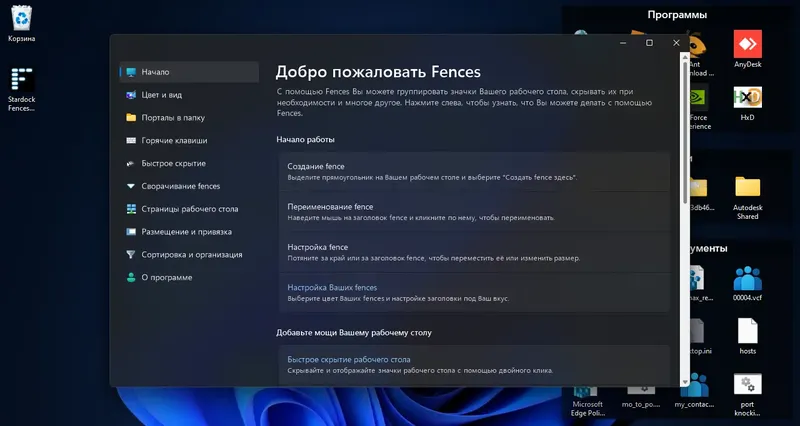Close the Fences settings window
800x426 pixels.
(676, 43)
